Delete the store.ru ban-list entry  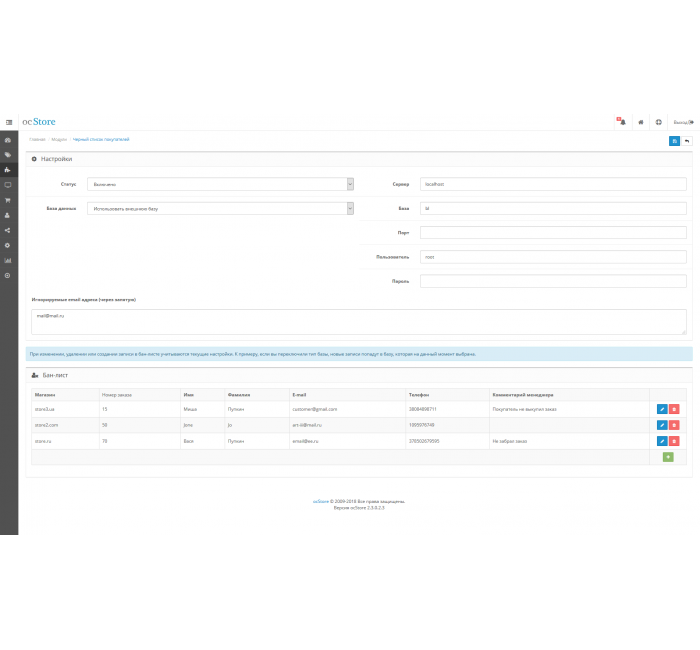pos(674,441)
